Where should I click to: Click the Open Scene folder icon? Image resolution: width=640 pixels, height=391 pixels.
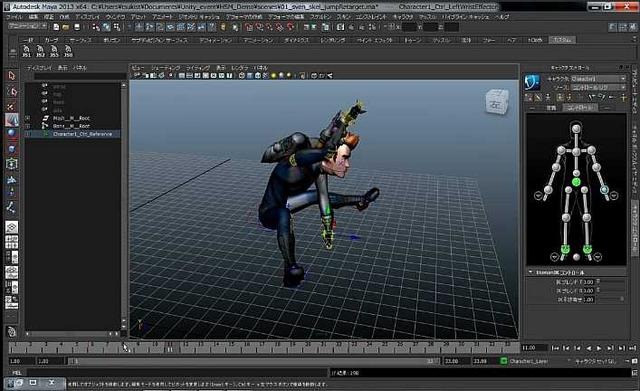click(x=66, y=27)
